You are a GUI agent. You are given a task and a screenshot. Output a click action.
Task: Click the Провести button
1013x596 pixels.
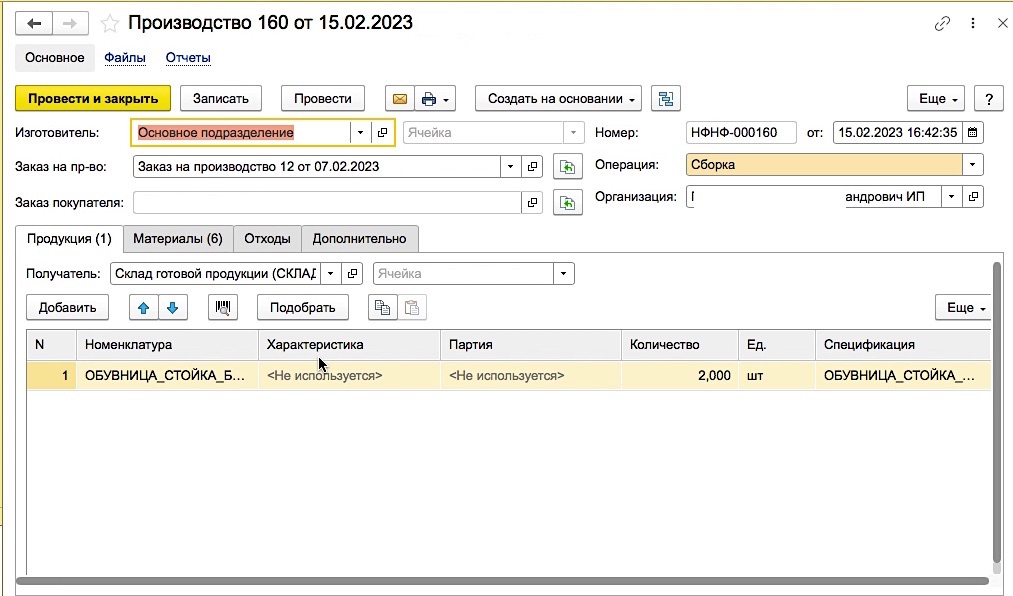(x=323, y=99)
